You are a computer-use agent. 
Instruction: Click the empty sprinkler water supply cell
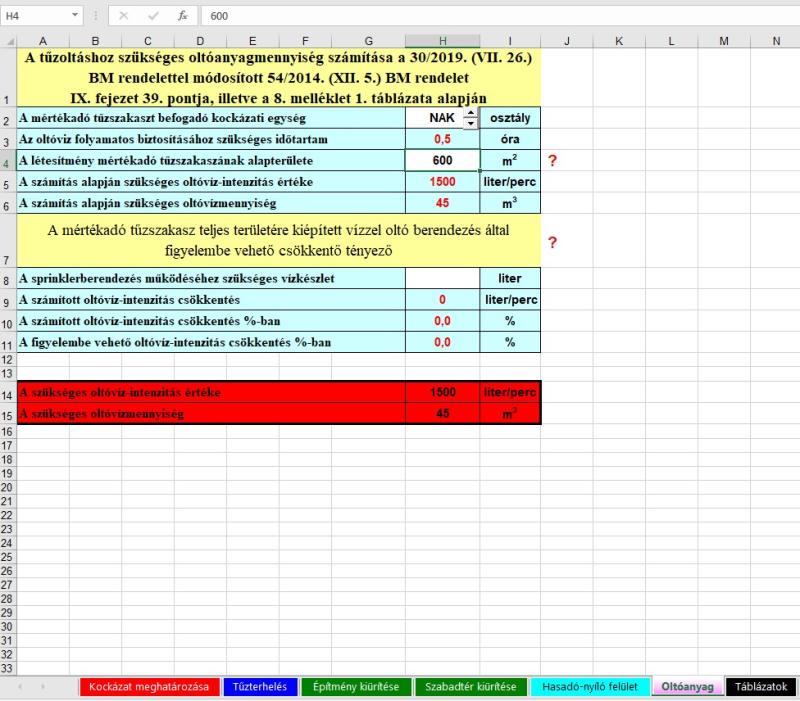442,279
